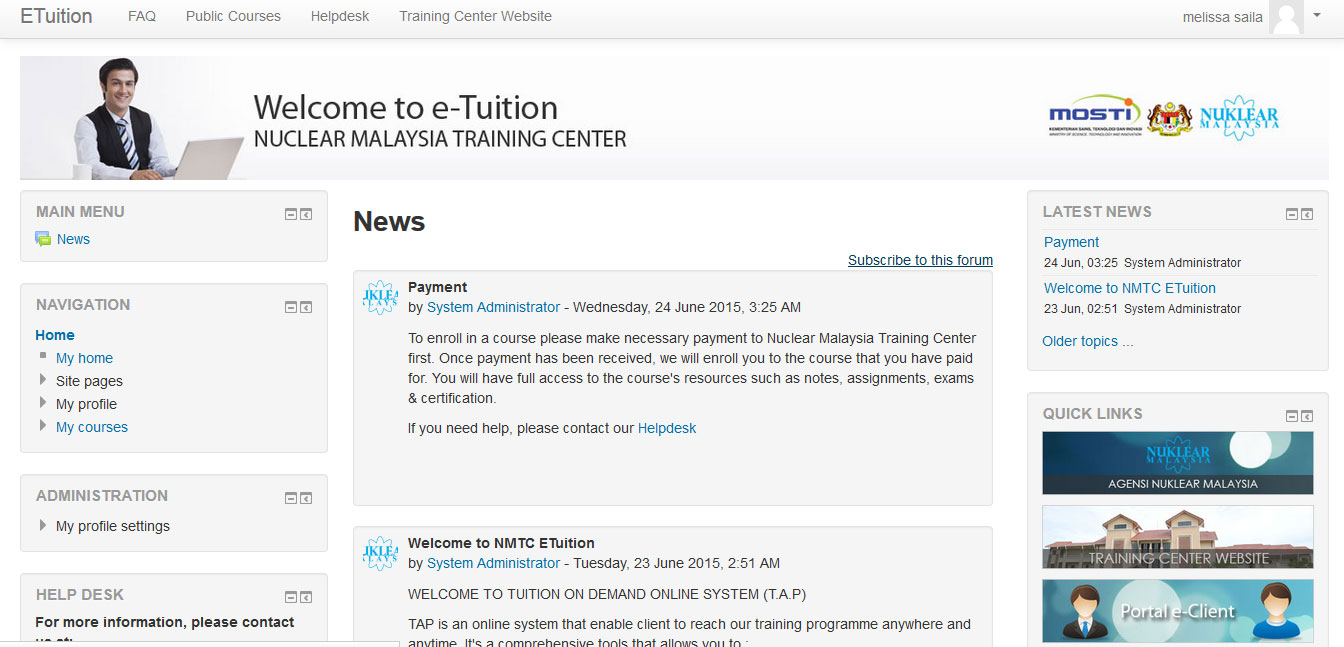Open System Administrator profile on Payment post
The height and width of the screenshot is (647, 1344).
(493, 307)
